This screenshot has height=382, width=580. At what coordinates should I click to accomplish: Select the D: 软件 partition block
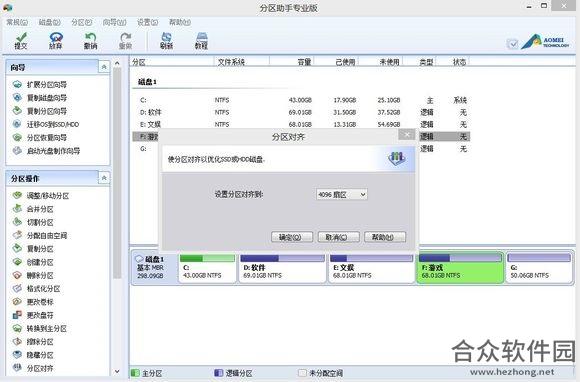[x=282, y=268]
